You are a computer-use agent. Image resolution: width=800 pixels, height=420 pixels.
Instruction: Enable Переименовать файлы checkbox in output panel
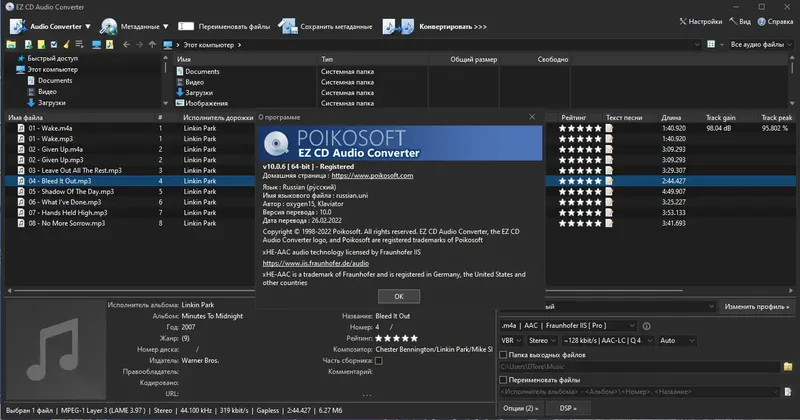503,380
